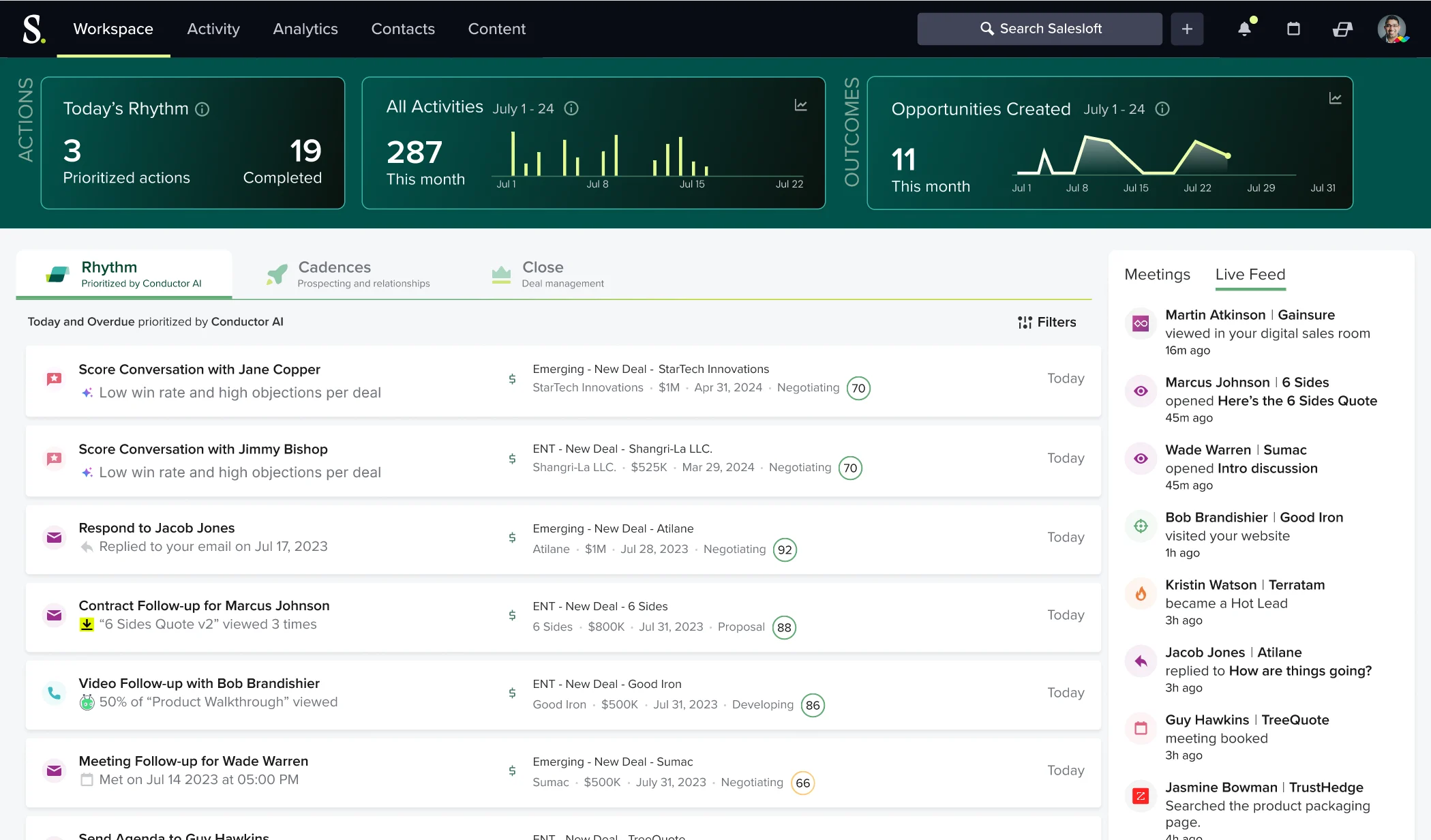Click the Salesloft logo
This screenshot has height=840, width=1431.
tap(34, 29)
